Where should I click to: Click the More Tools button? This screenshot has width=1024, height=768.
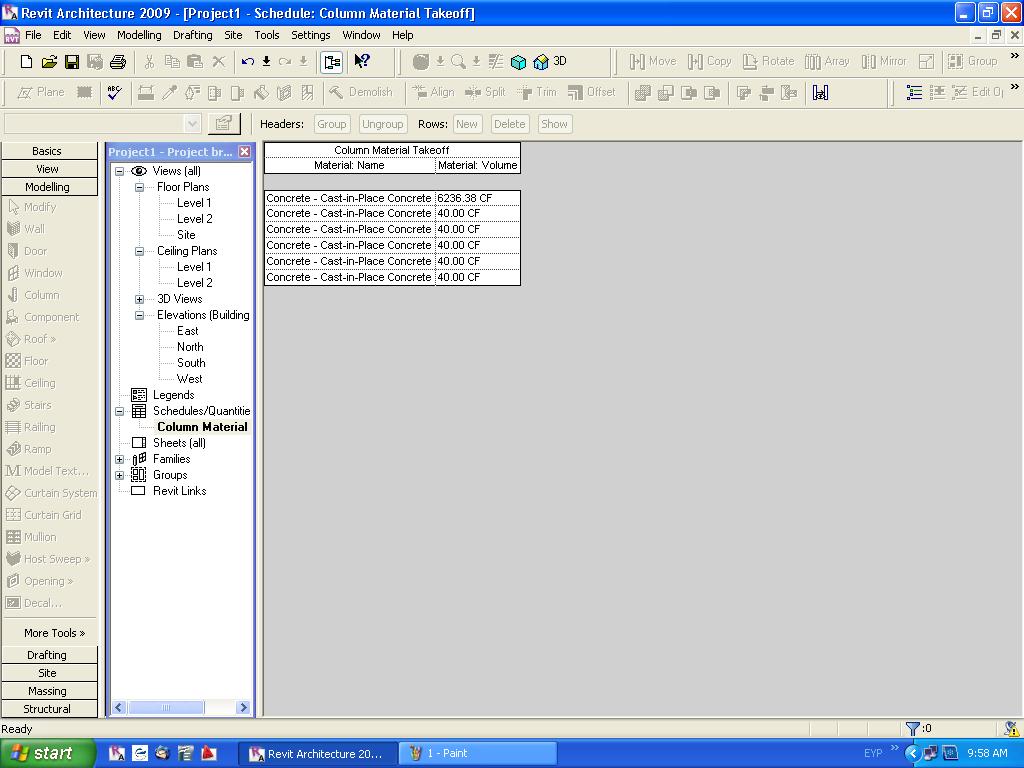pos(54,633)
